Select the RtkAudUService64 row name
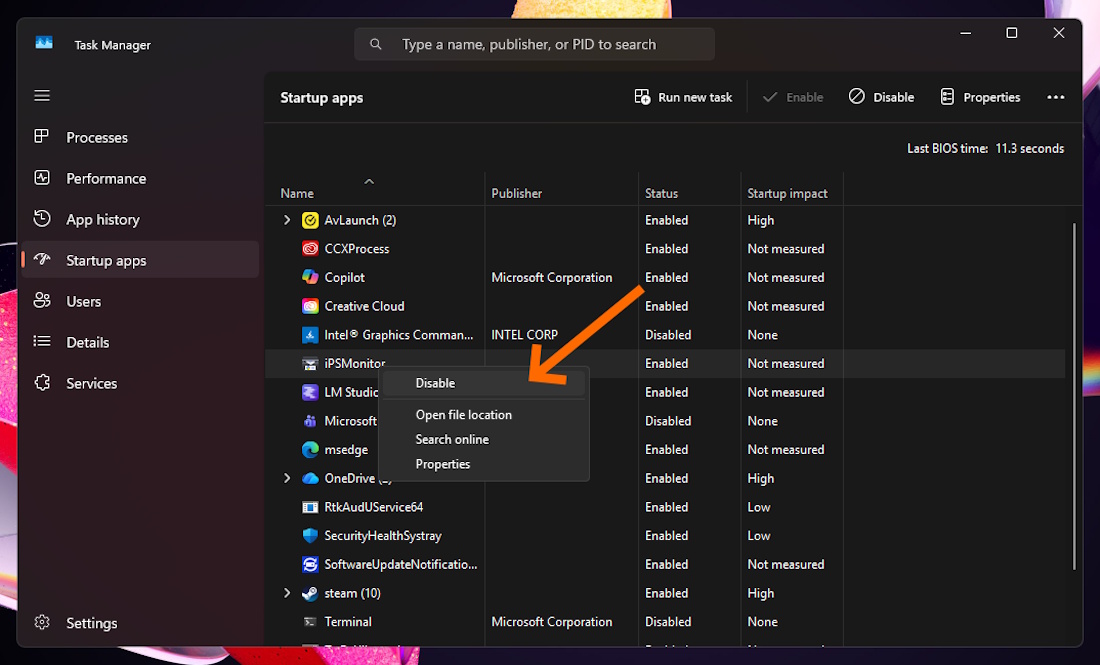This screenshot has width=1100, height=665. click(x=373, y=507)
